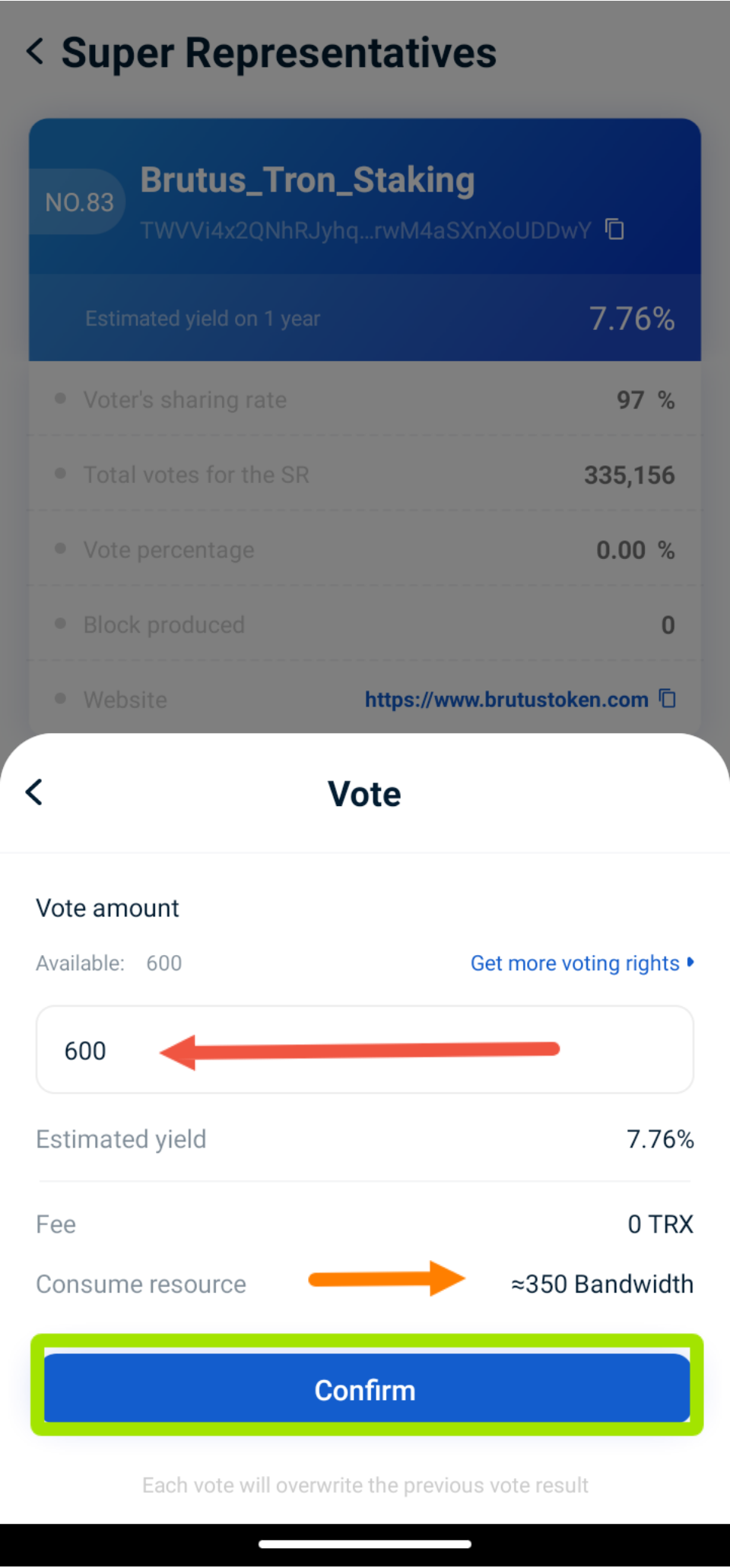Tap the truncated TWVVi4x2 address text
The image size is (730, 1568).
365,230
